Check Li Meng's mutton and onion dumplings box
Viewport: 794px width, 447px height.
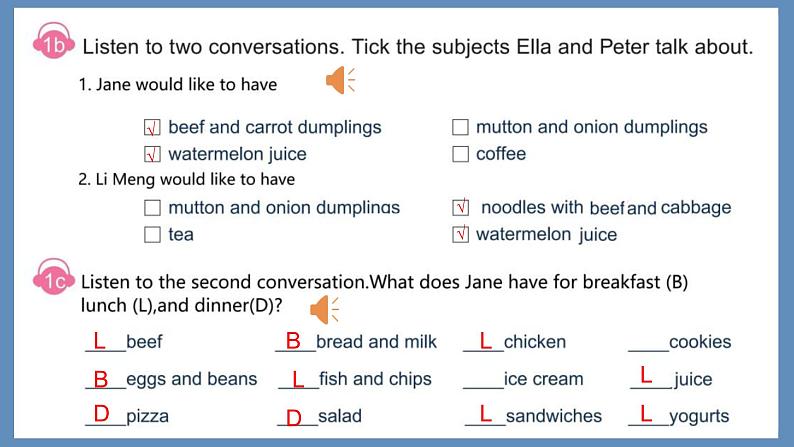tap(152, 208)
